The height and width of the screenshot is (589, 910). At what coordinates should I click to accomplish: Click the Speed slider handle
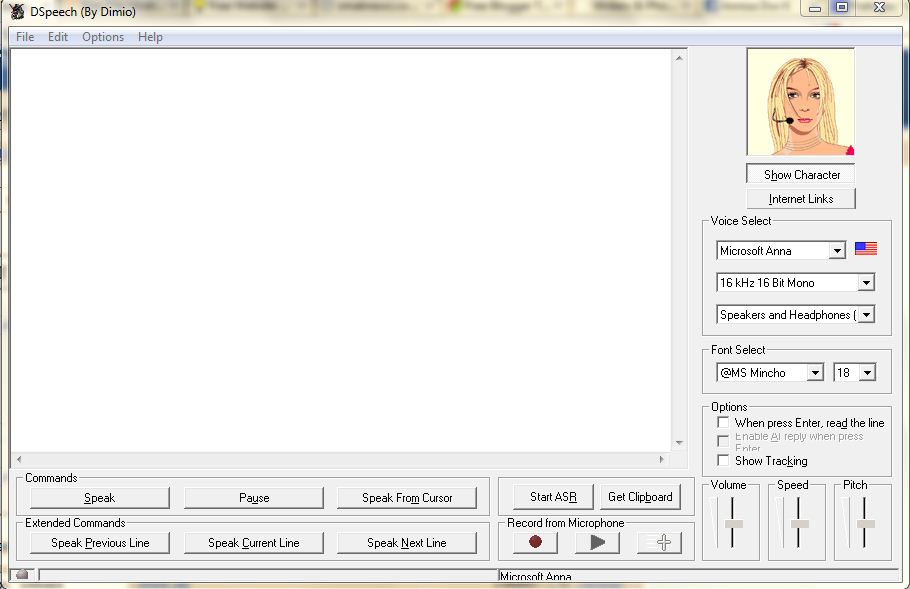[800, 524]
